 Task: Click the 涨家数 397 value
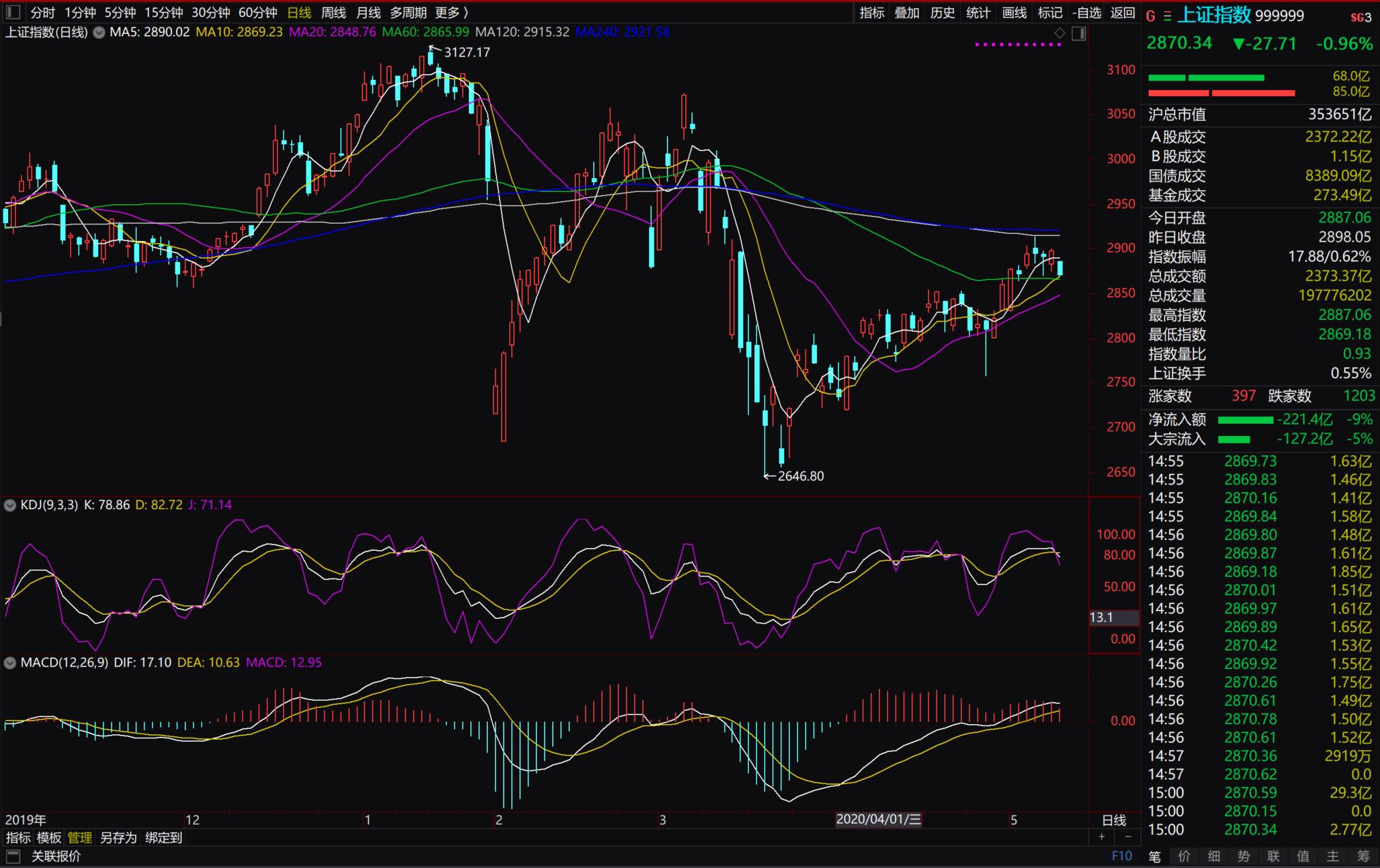1244,396
